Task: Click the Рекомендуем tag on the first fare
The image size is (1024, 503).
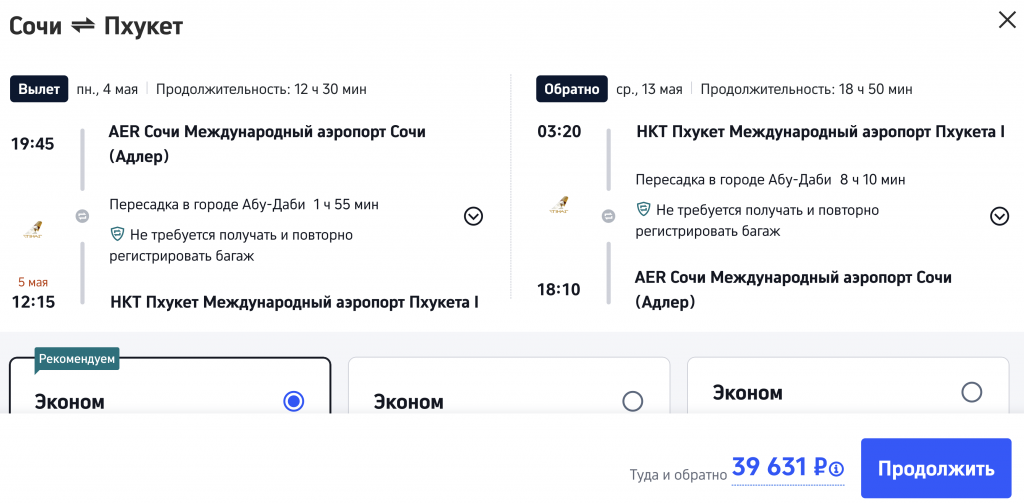Action: (77, 358)
